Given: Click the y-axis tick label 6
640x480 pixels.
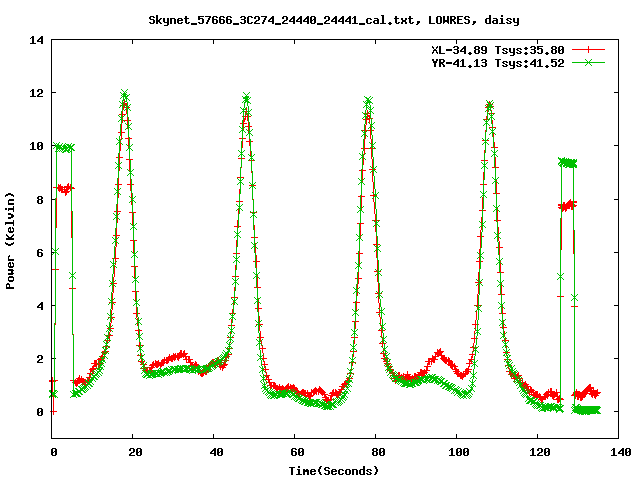Looking at the screenshot, I should (x=40, y=253).
